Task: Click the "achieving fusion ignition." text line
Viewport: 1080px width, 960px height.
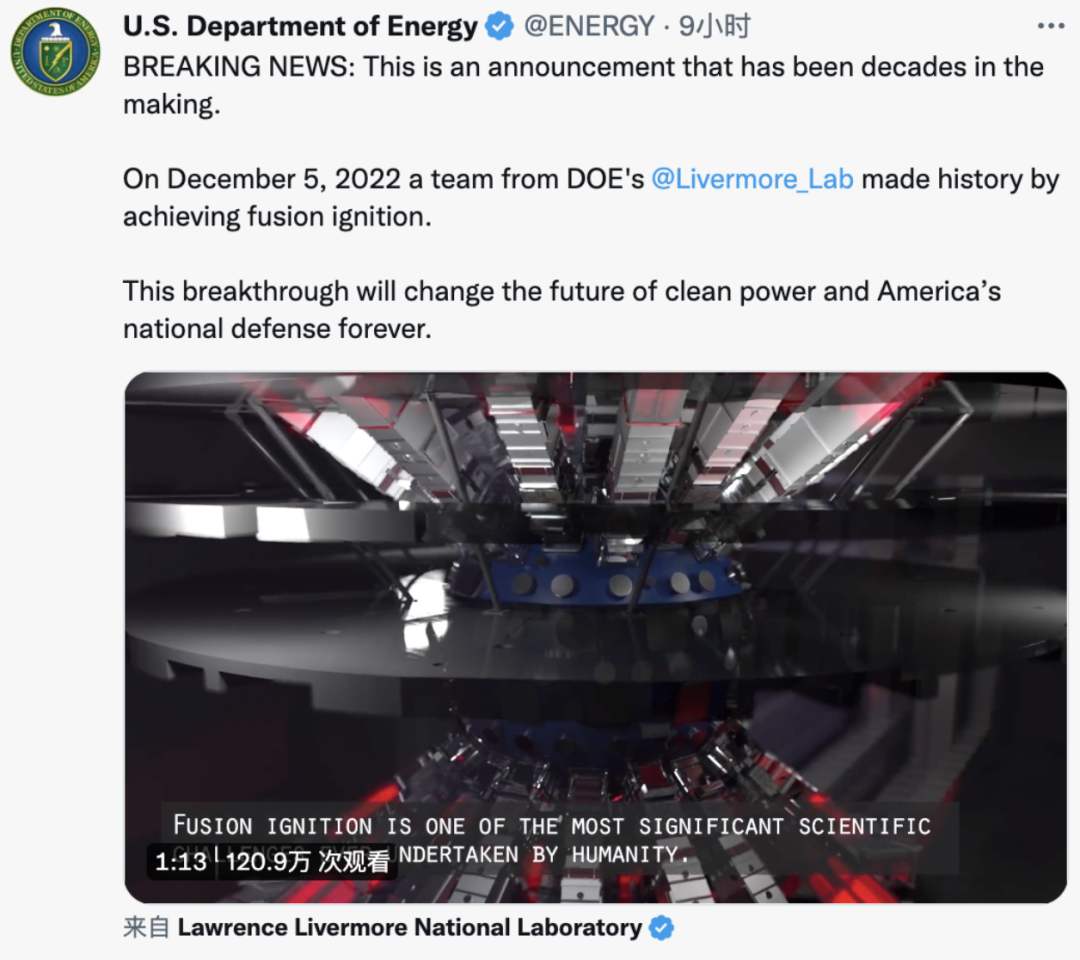Action: pyautogui.click(x=277, y=216)
